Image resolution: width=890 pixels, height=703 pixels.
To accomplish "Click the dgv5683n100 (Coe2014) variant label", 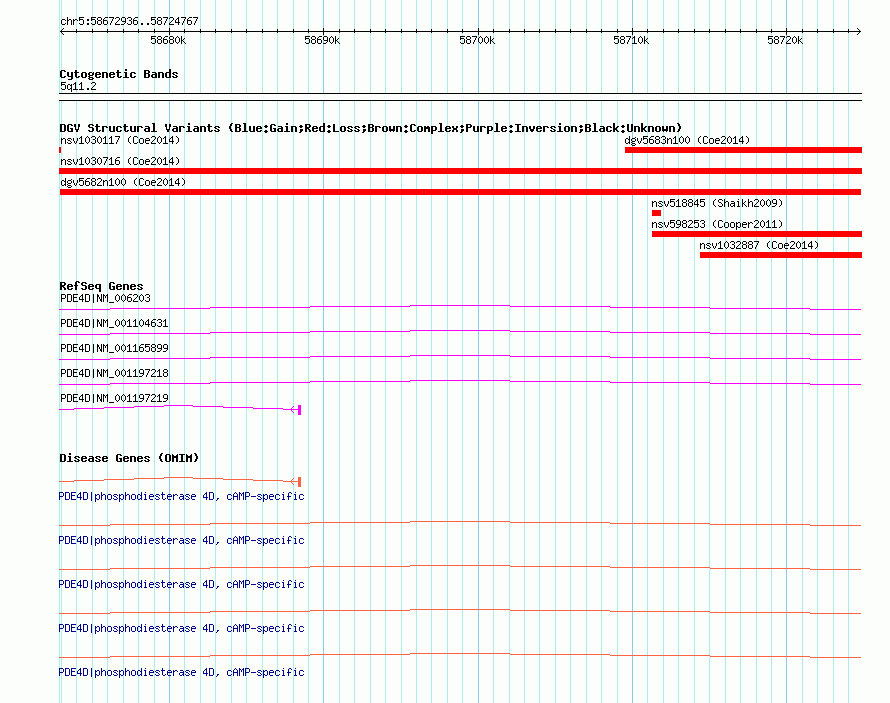I will pos(687,140).
